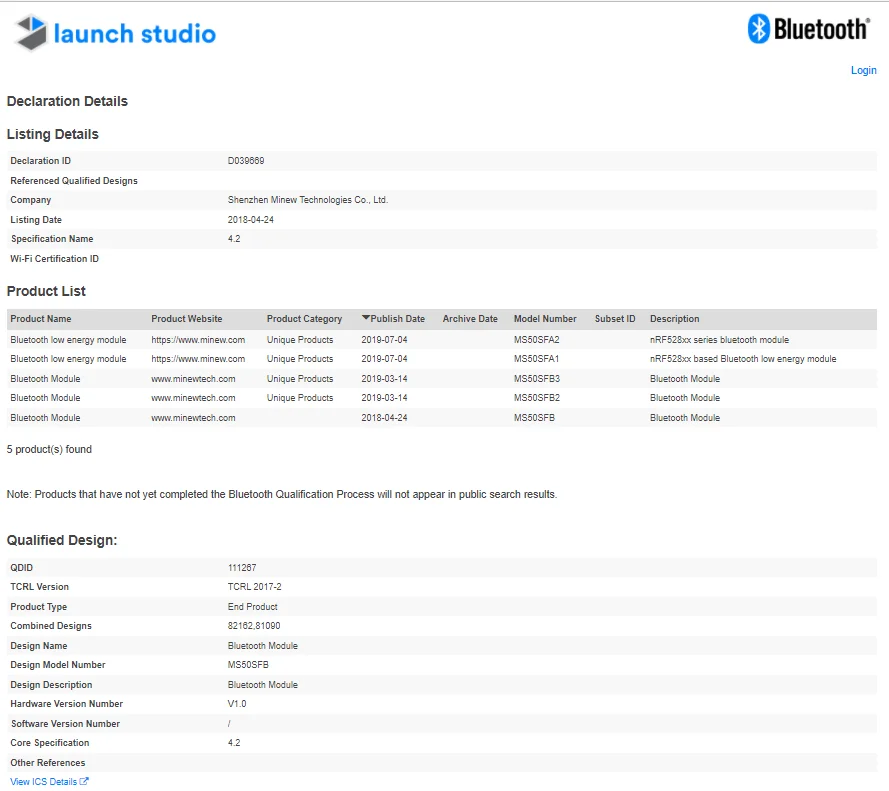Image resolution: width=889 pixels, height=791 pixels.
Task: Click the Other References label
Action: (x=48, y=763)
